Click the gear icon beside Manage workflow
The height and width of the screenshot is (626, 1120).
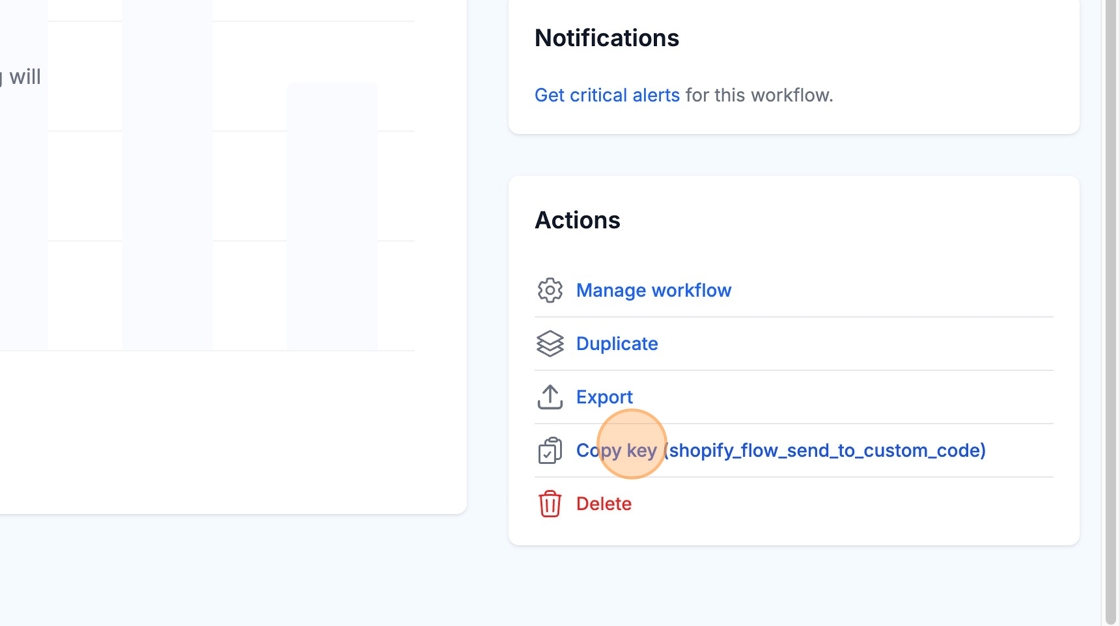(x=550, y=290)
